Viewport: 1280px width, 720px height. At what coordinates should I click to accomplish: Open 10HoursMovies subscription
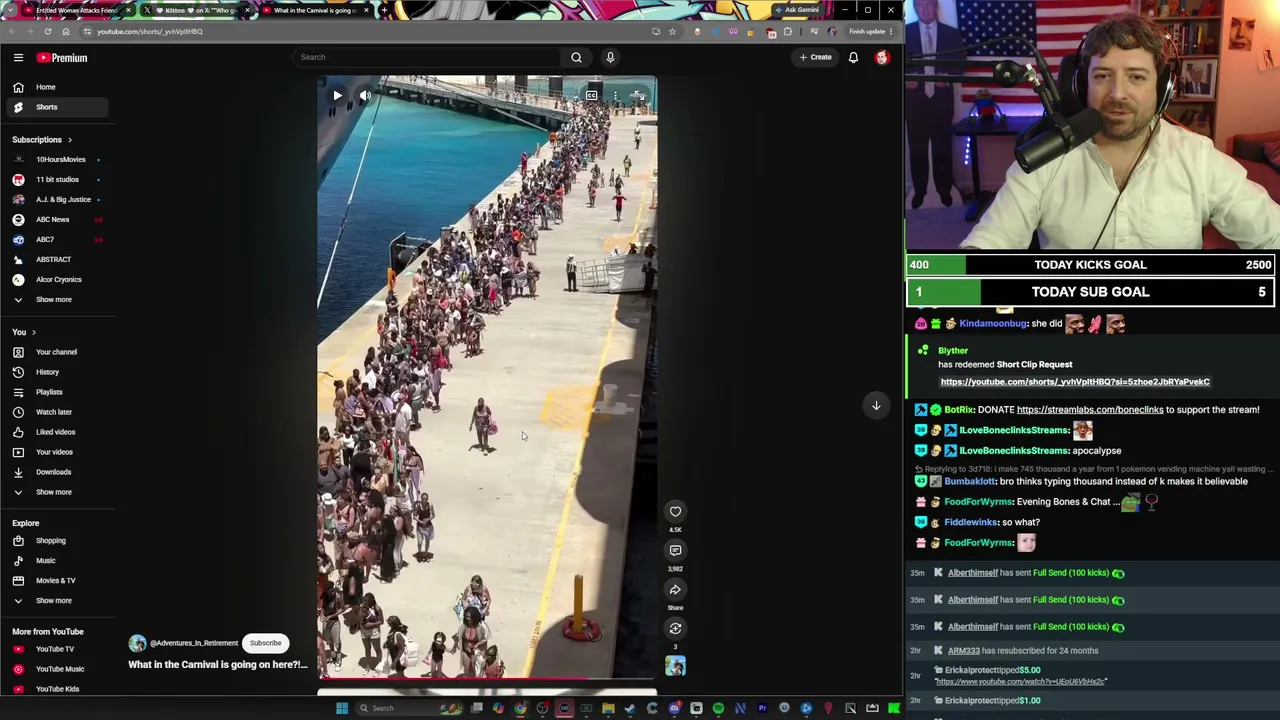[x=58, y=160]
